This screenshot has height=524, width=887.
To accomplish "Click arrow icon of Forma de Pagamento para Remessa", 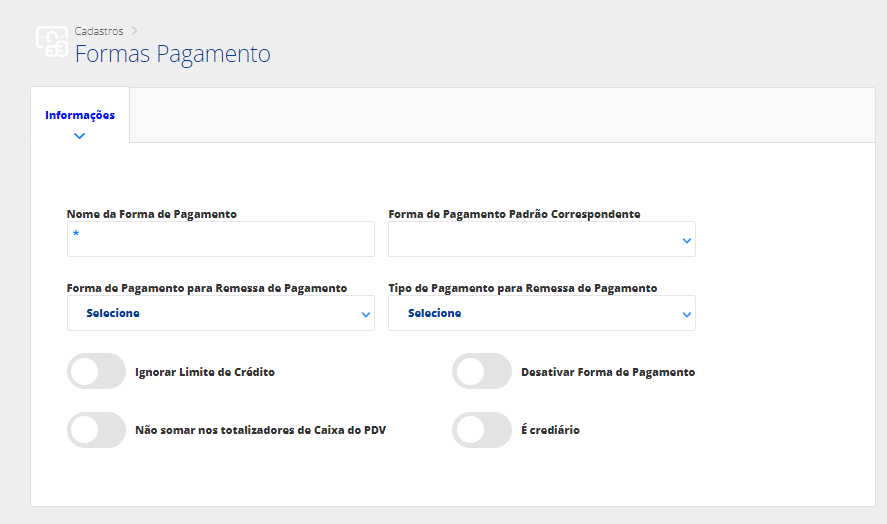I will 365,315.
